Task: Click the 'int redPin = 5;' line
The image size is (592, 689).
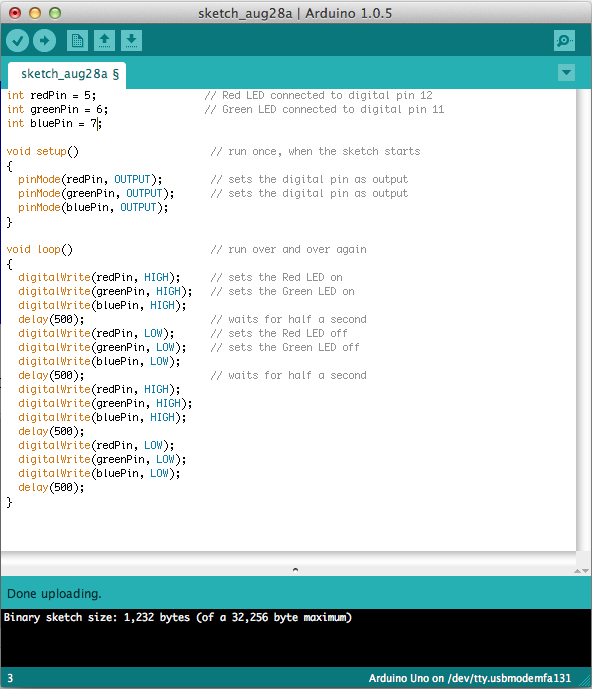Action: click(51, 95)
